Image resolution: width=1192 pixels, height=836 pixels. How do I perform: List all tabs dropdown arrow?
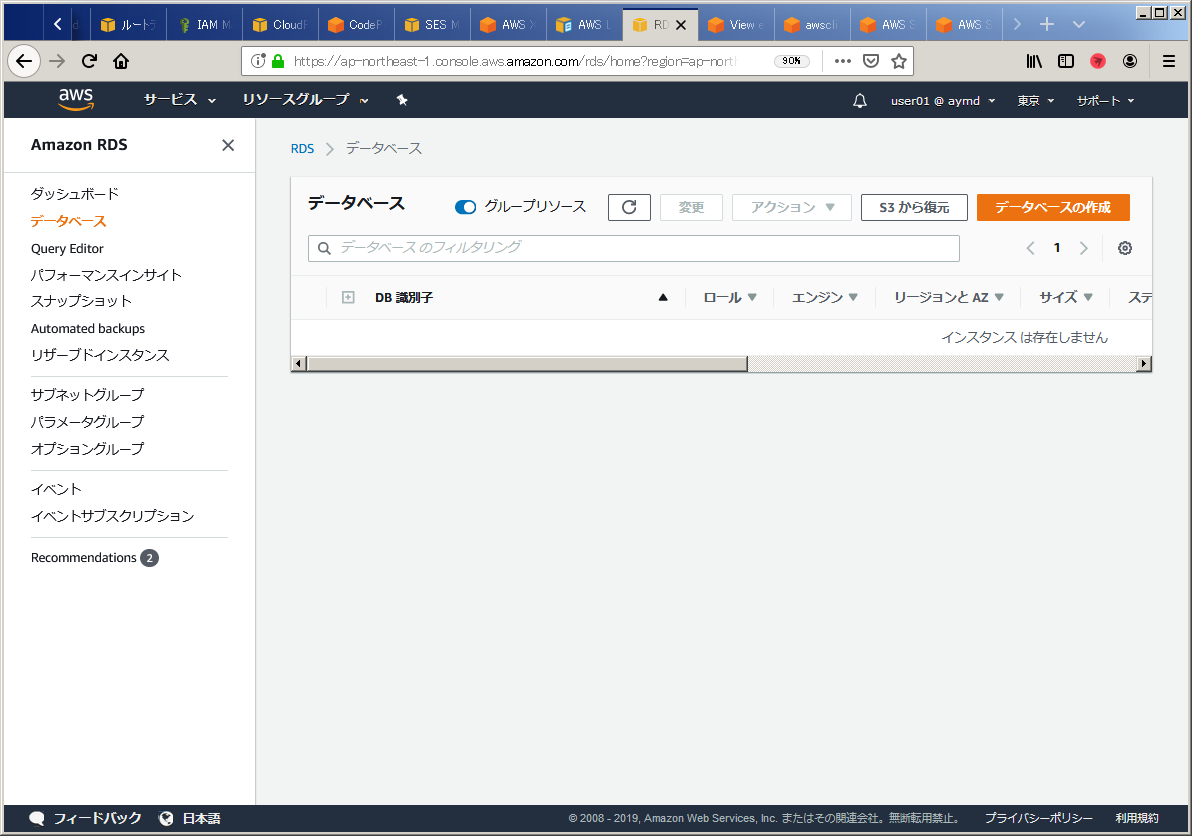pyautogui.click(x=1079, y=24)
